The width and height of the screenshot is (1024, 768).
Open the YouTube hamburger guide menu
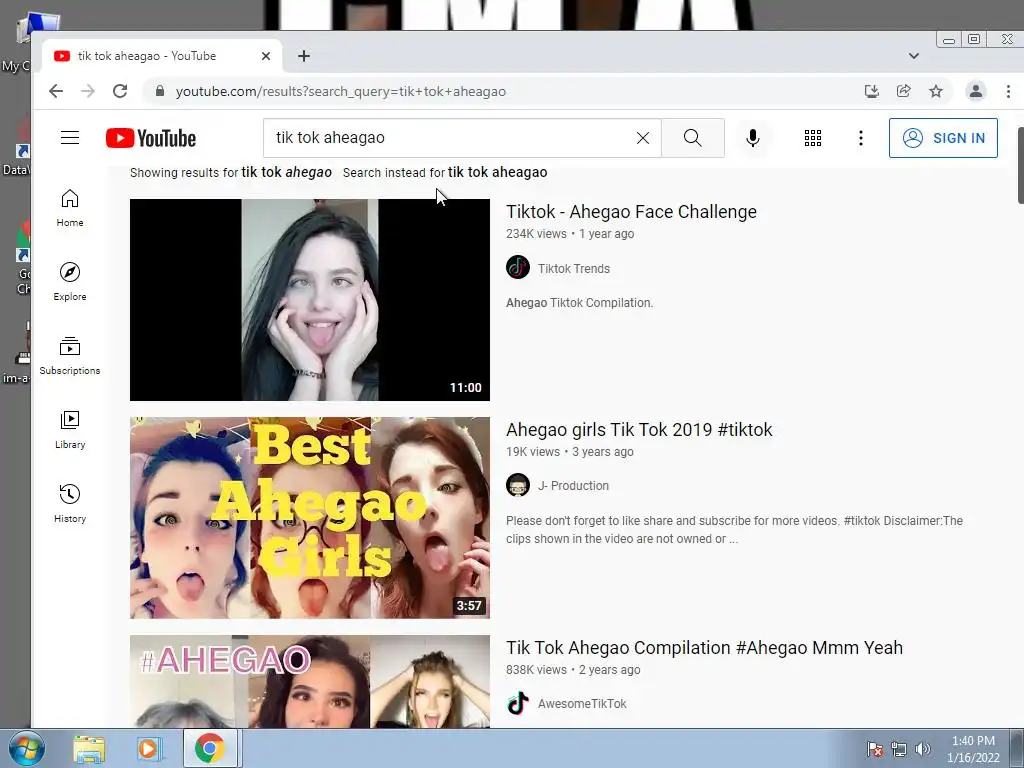tap(70, 138)
